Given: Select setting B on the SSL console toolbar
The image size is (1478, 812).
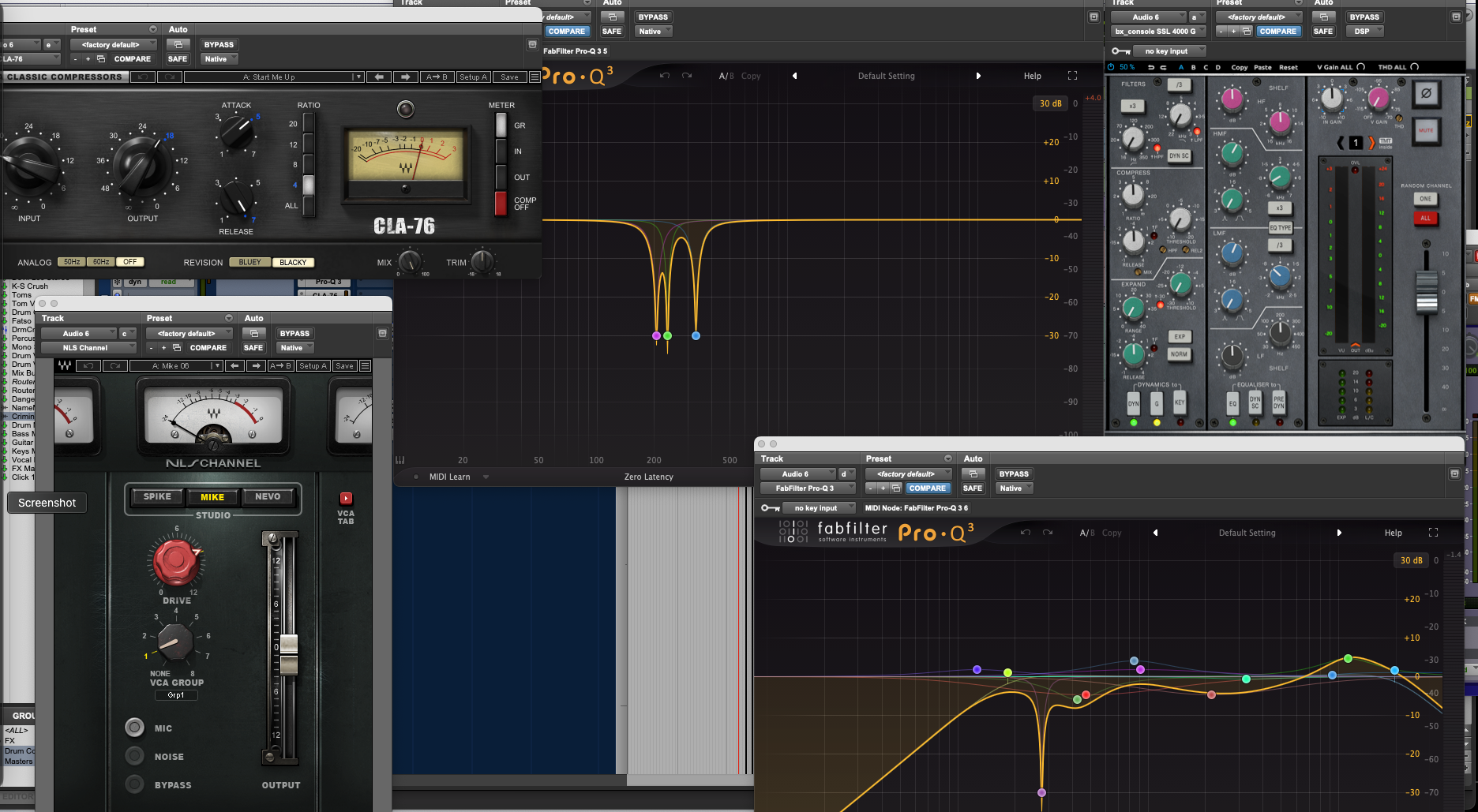Looking at the screenshot, I should pyautogui.click(x=1193, y=67).
